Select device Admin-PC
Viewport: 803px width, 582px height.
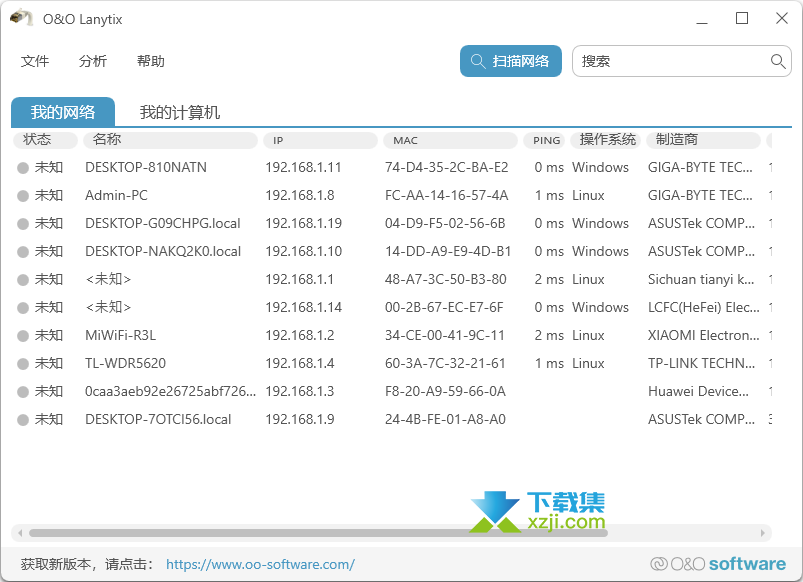tap(116, 196)
